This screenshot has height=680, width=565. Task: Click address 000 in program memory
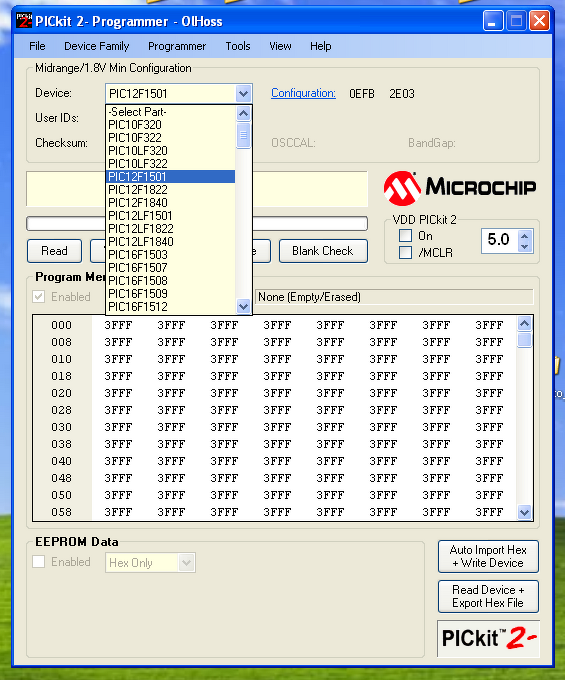[61, 325]
